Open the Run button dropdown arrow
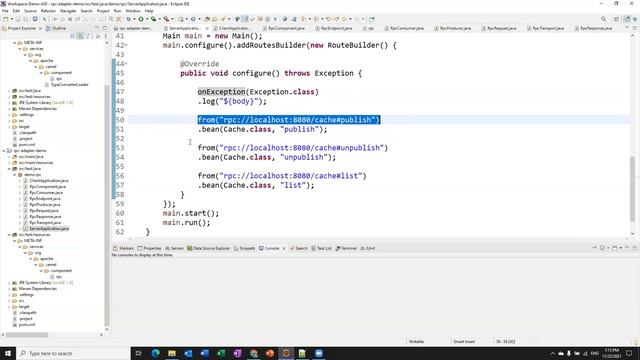The width and height of the screenshot is (640, 360). [x=147, y=19]
